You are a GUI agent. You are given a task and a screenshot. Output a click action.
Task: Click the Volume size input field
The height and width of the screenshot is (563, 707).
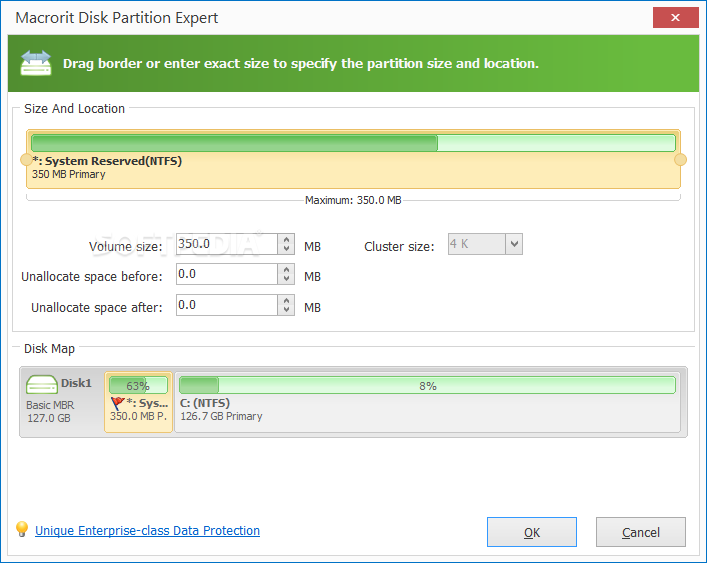(227, 244)
